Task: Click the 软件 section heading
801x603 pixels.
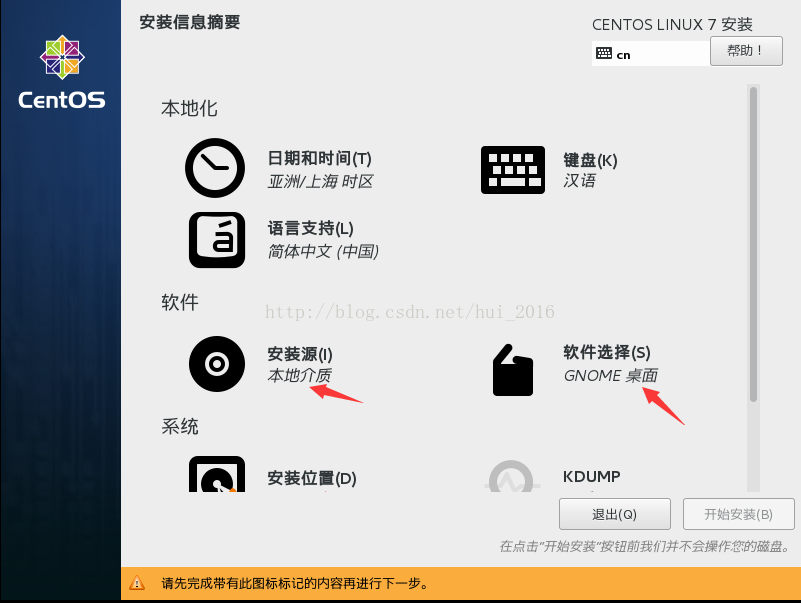Action: click(180, 302)
